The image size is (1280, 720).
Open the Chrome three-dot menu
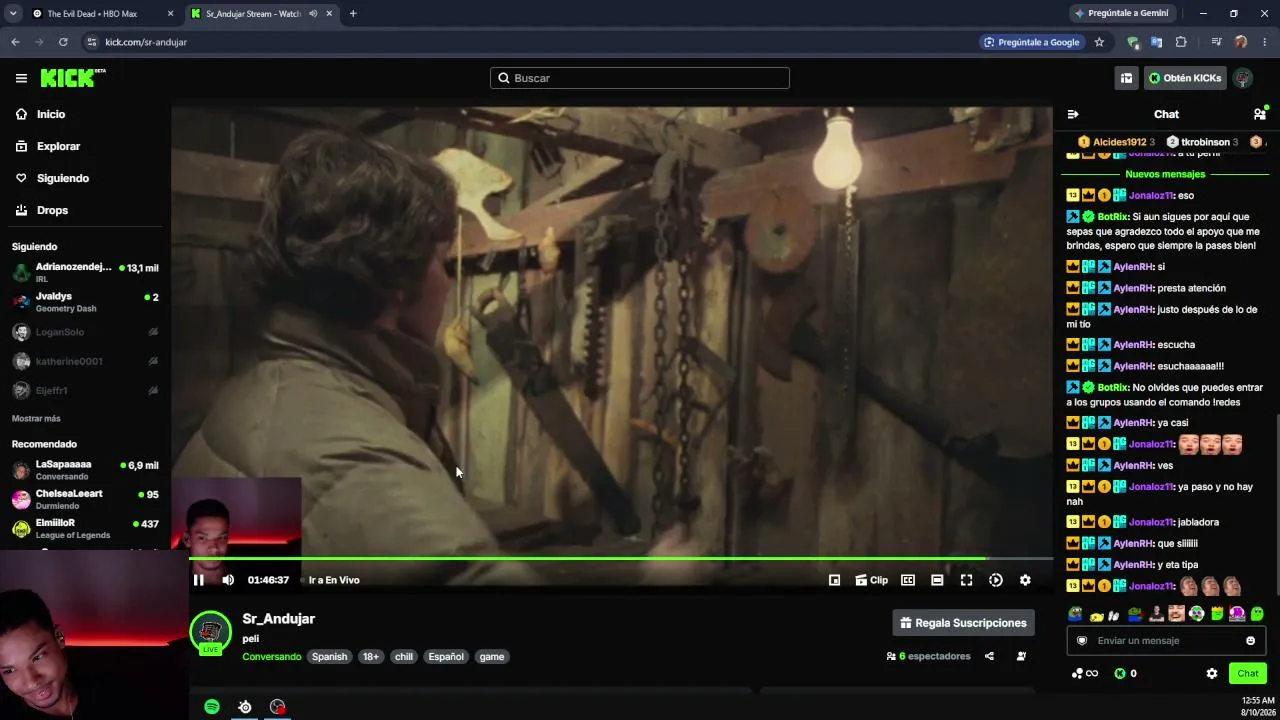1265,42
